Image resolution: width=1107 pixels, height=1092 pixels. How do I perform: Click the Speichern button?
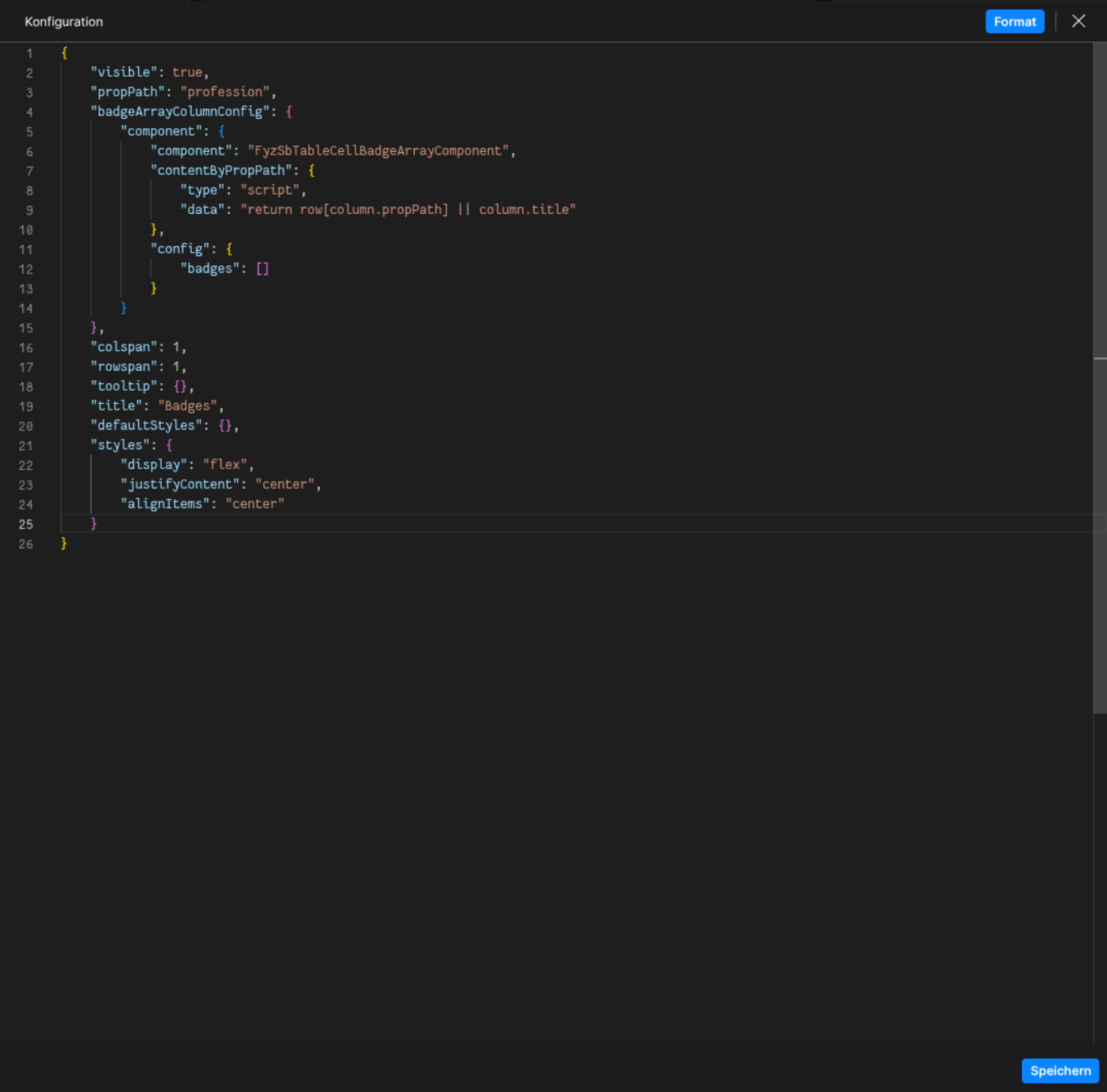[1060, 1071]
